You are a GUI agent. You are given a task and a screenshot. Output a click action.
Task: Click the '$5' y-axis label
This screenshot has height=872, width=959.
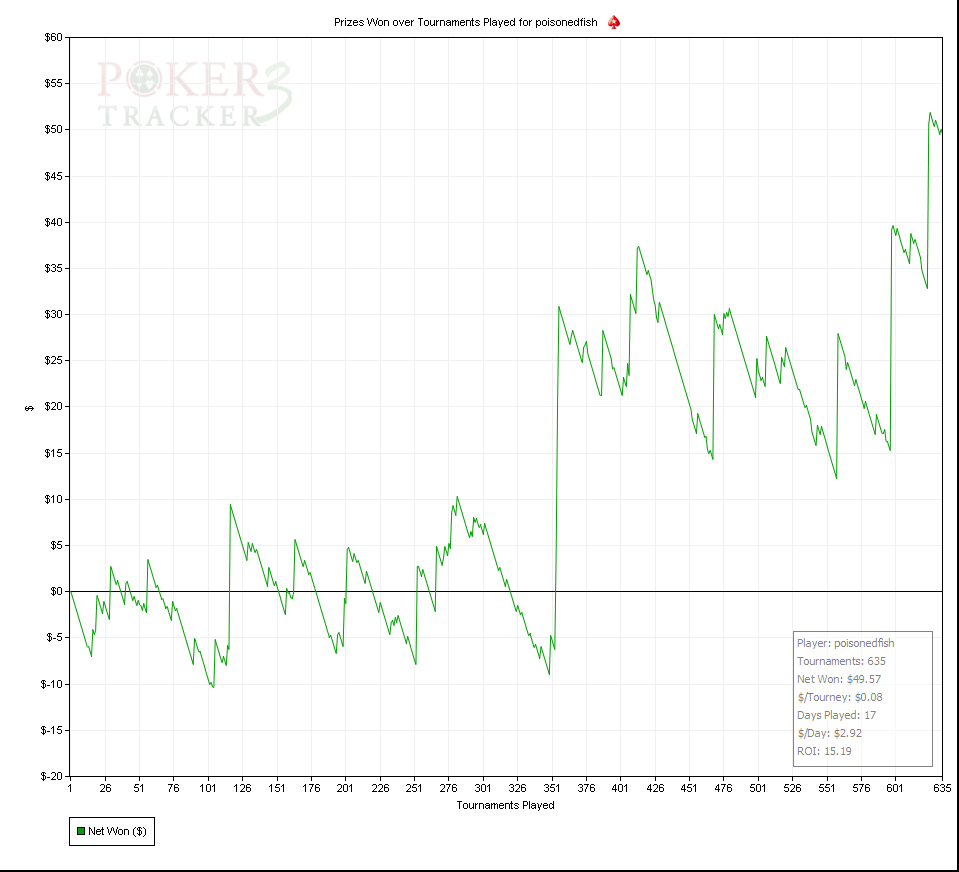56,545
